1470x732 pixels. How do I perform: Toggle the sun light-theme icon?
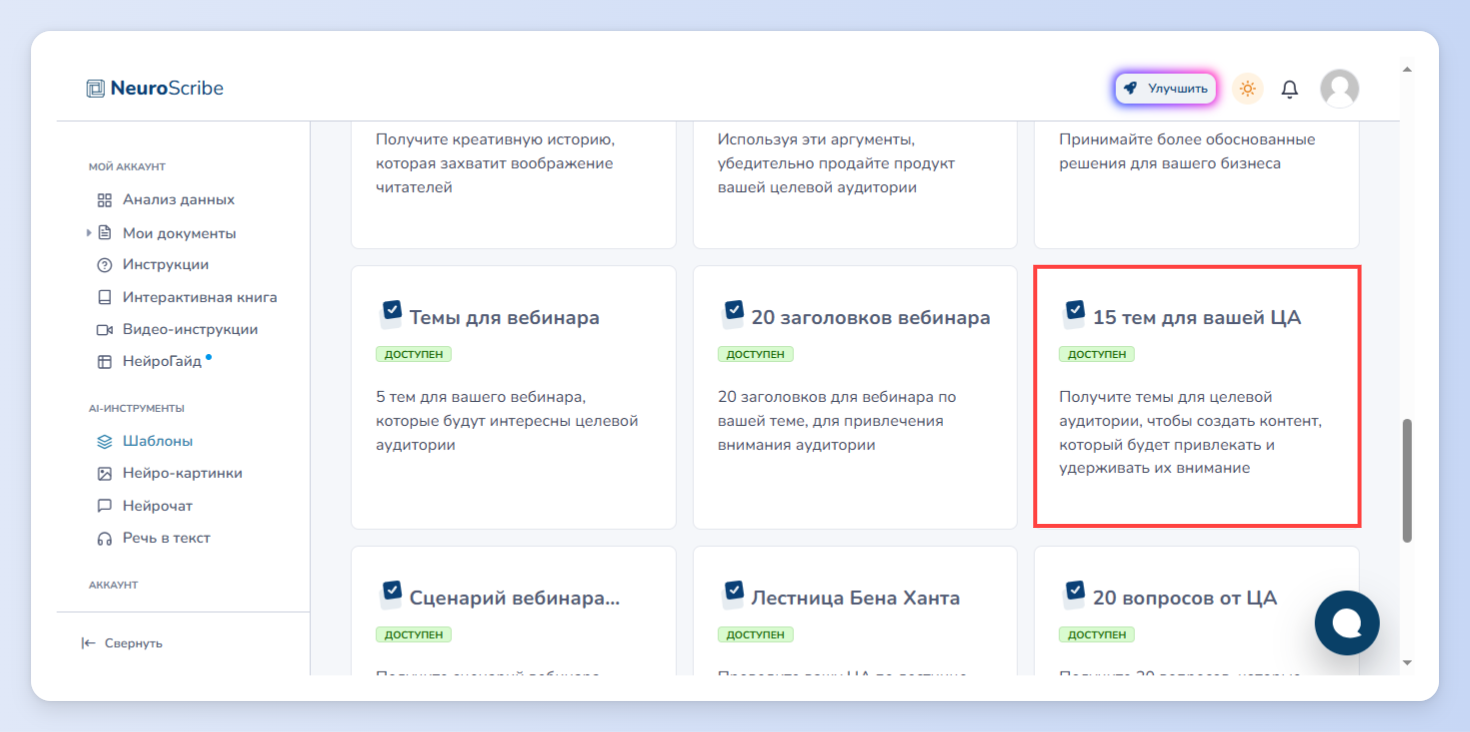pyautogui.click(x=1247, y=88)
